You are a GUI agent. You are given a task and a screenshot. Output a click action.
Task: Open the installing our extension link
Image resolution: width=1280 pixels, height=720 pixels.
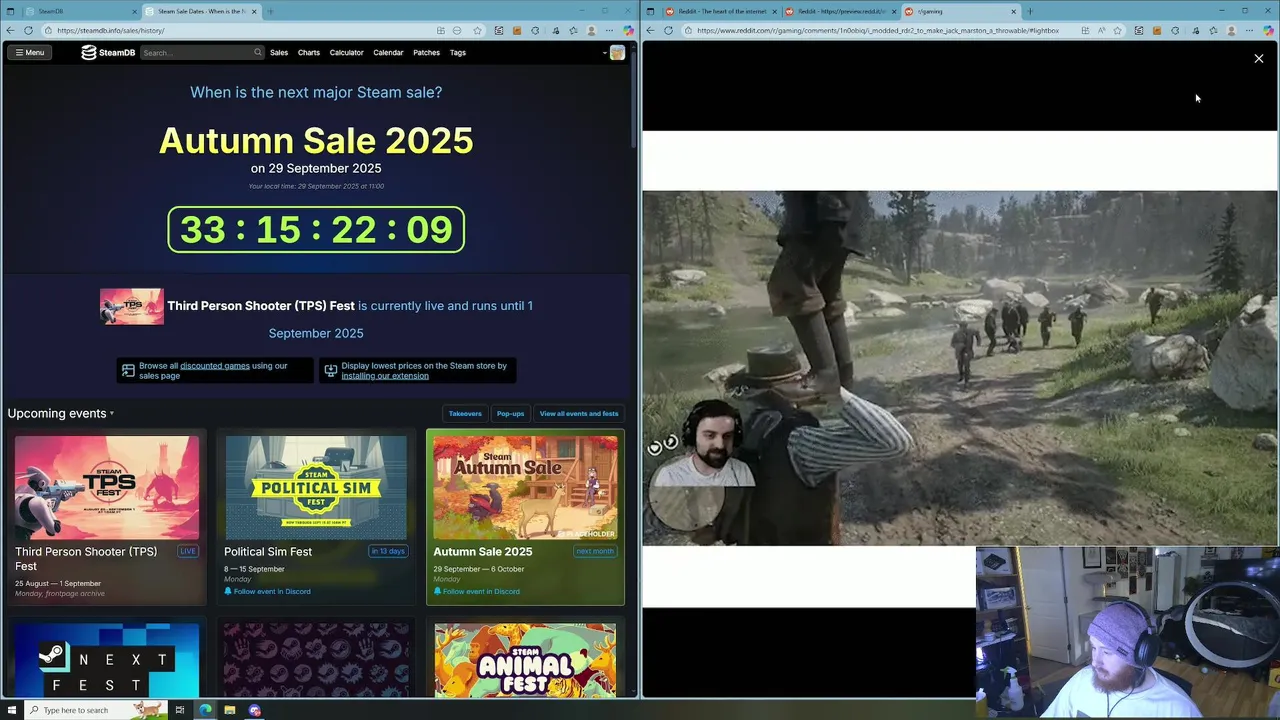(x=384, y=375)
